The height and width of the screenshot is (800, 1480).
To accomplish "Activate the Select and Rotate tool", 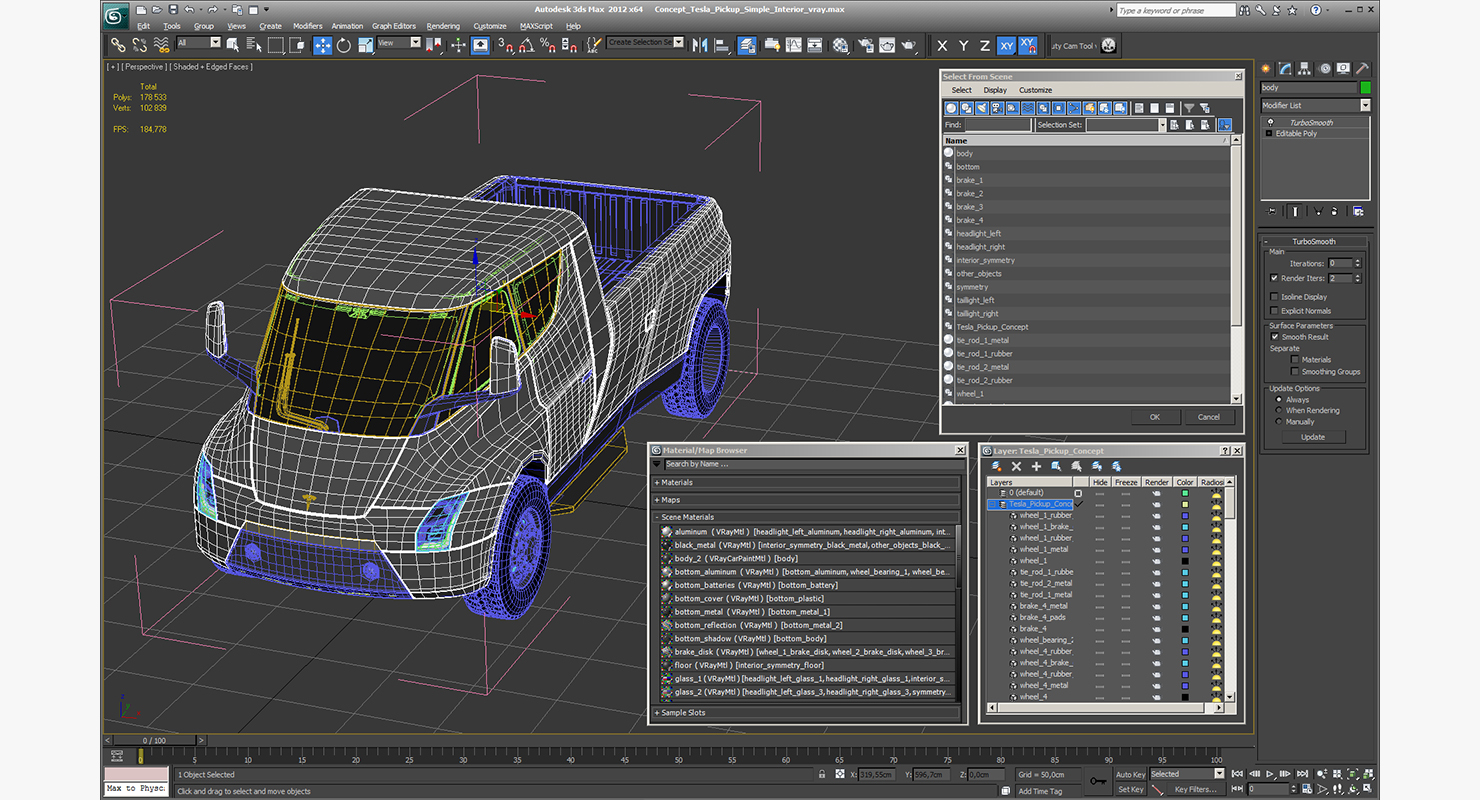I will coord(344,45).
